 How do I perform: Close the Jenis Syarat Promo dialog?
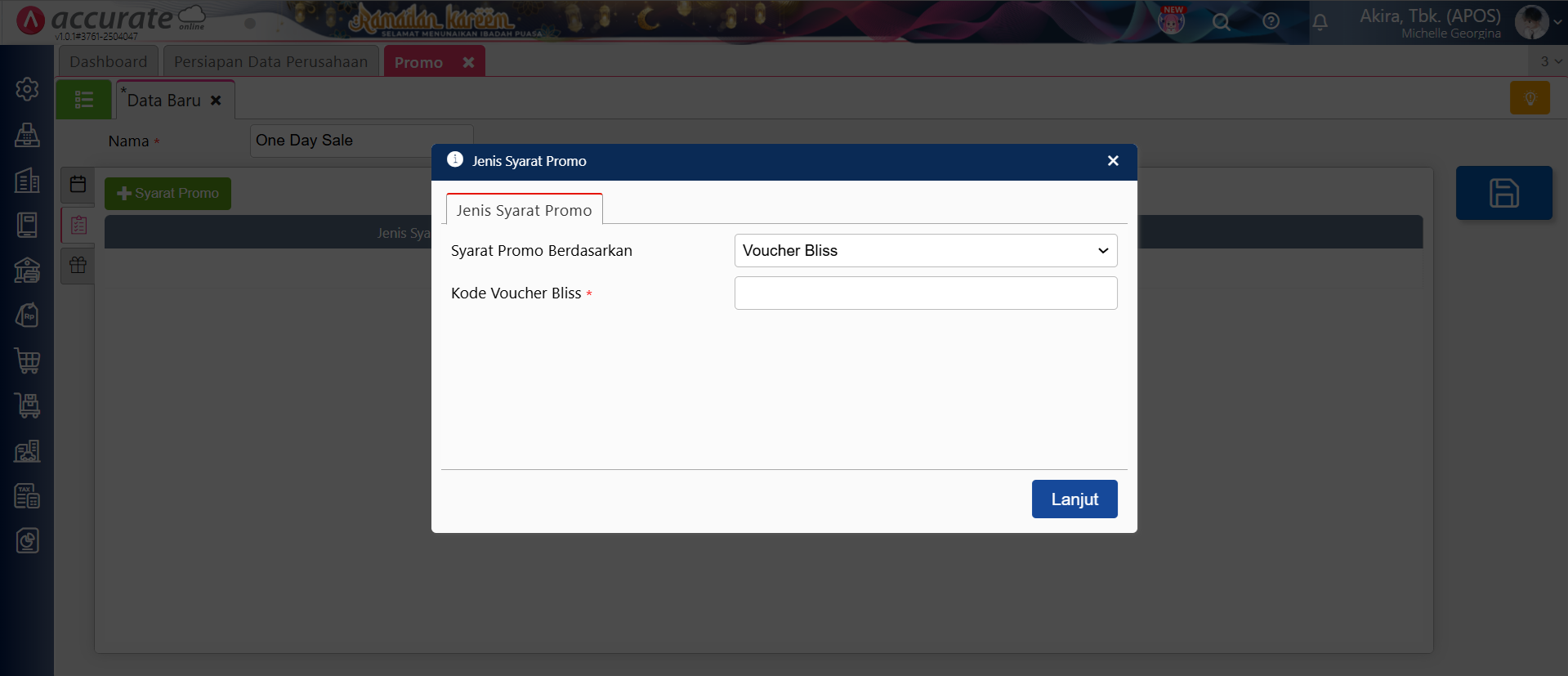click(x=1112, y=161)
